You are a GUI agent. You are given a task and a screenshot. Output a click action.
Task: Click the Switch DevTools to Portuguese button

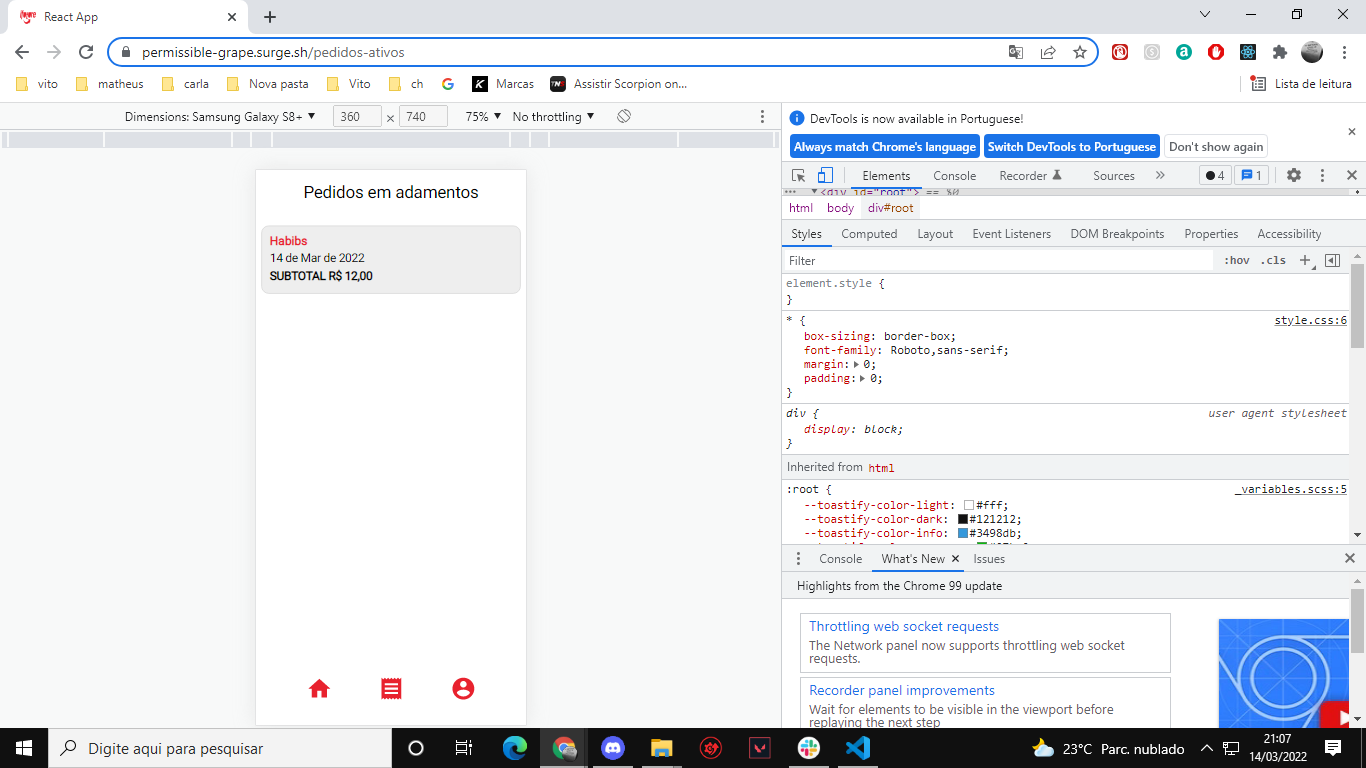tap(1071, 146)
